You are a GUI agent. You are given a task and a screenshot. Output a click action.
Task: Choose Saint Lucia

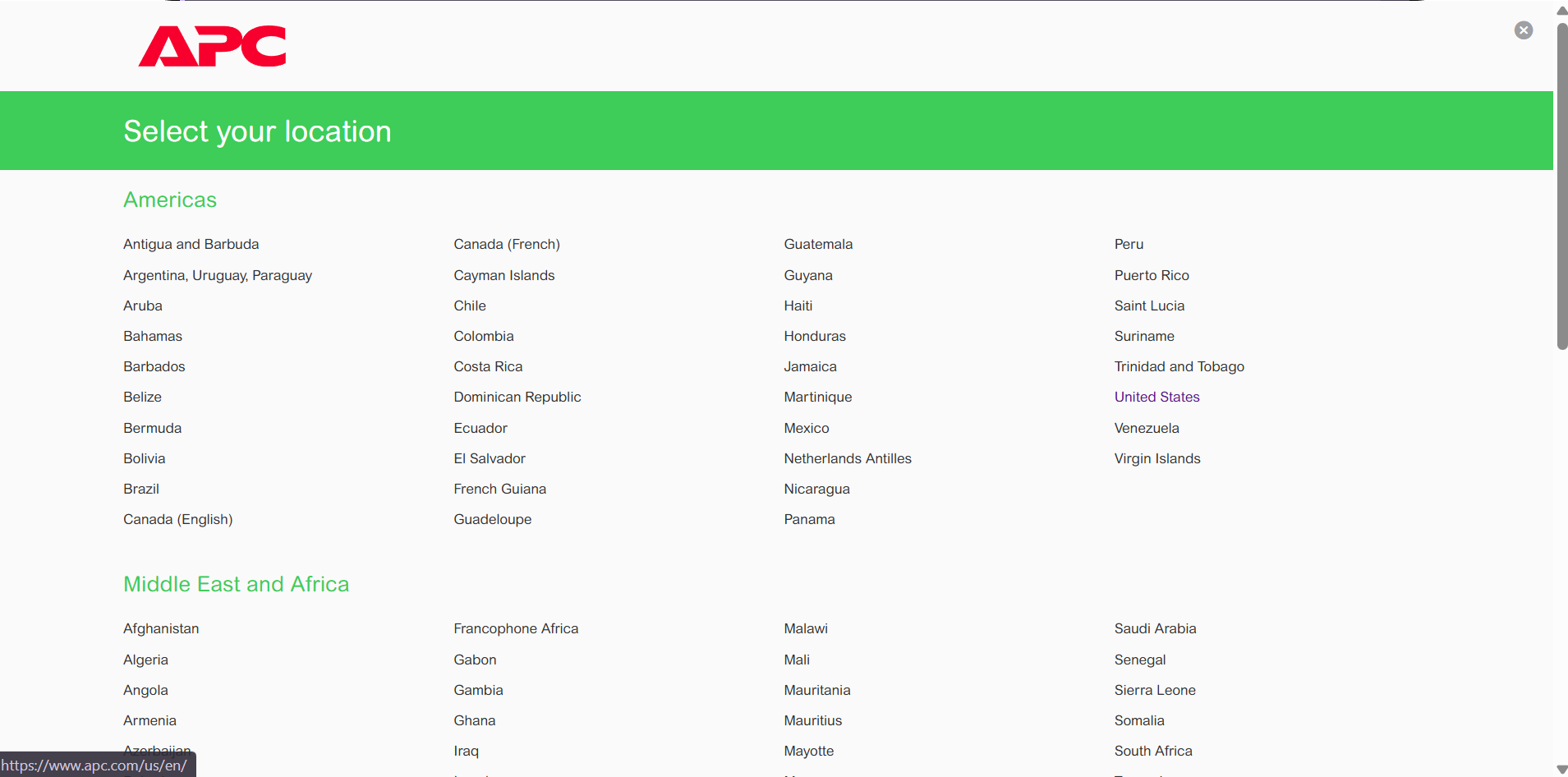1150,306
